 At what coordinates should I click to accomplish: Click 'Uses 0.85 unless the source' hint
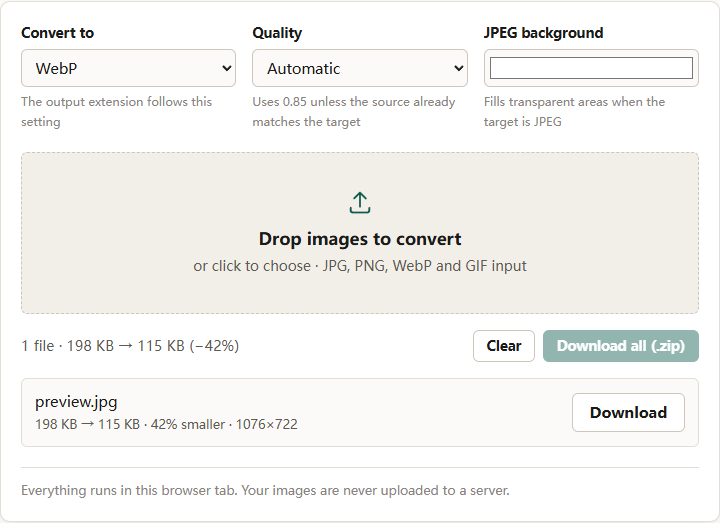point(354,112)
